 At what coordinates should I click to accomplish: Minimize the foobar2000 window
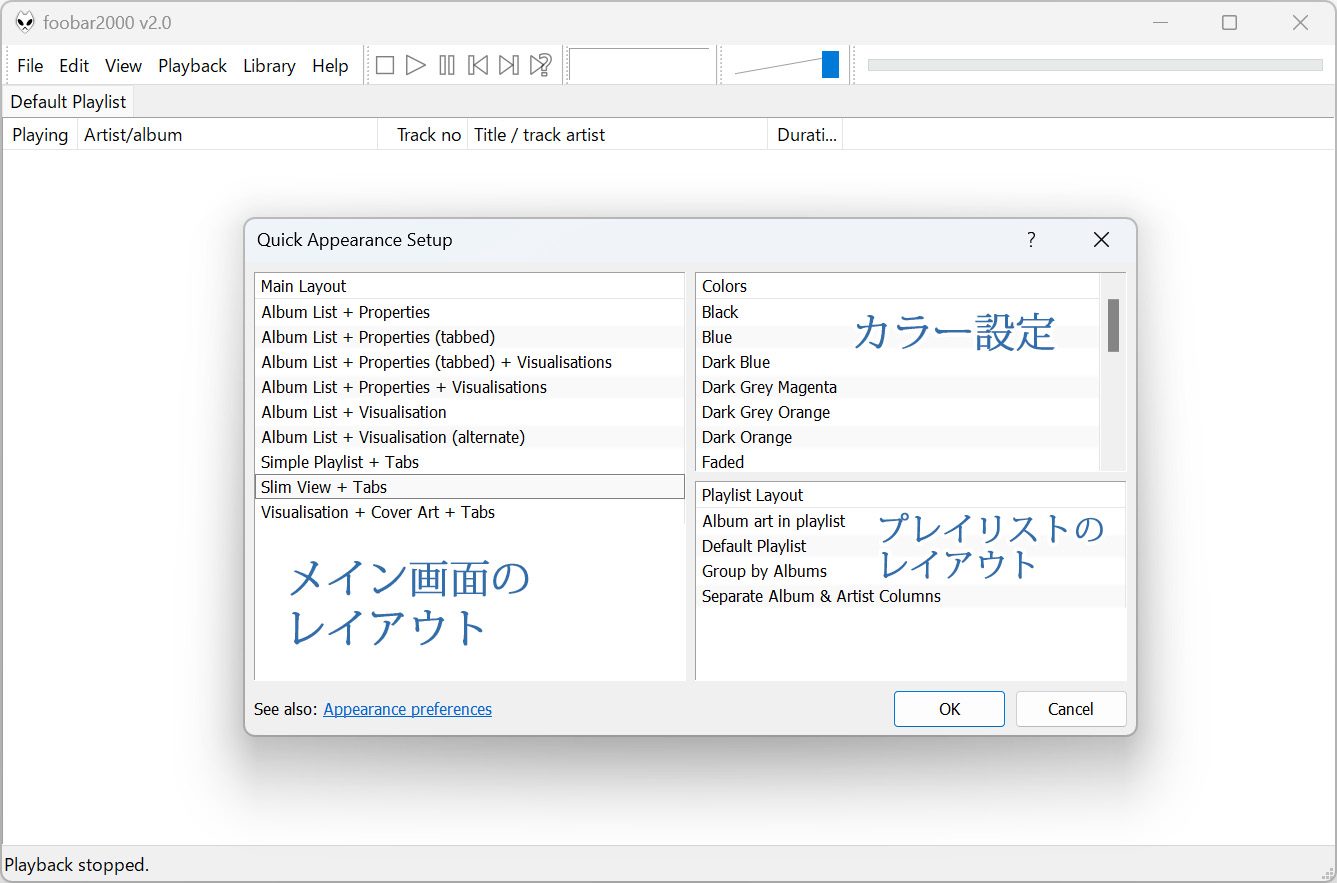point(1160,22)
